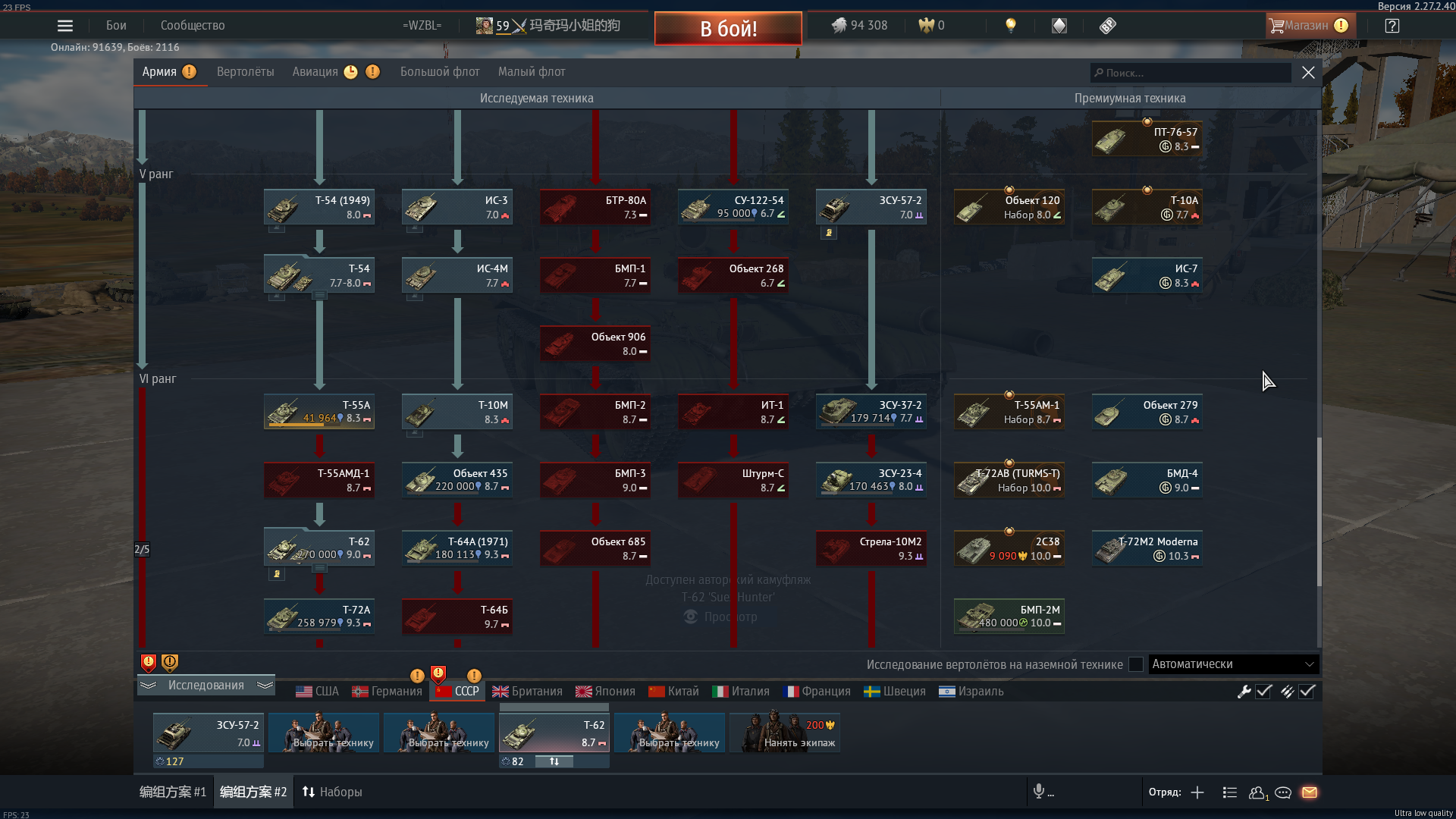Open the hamburger main menu

(x=65, y=26)
